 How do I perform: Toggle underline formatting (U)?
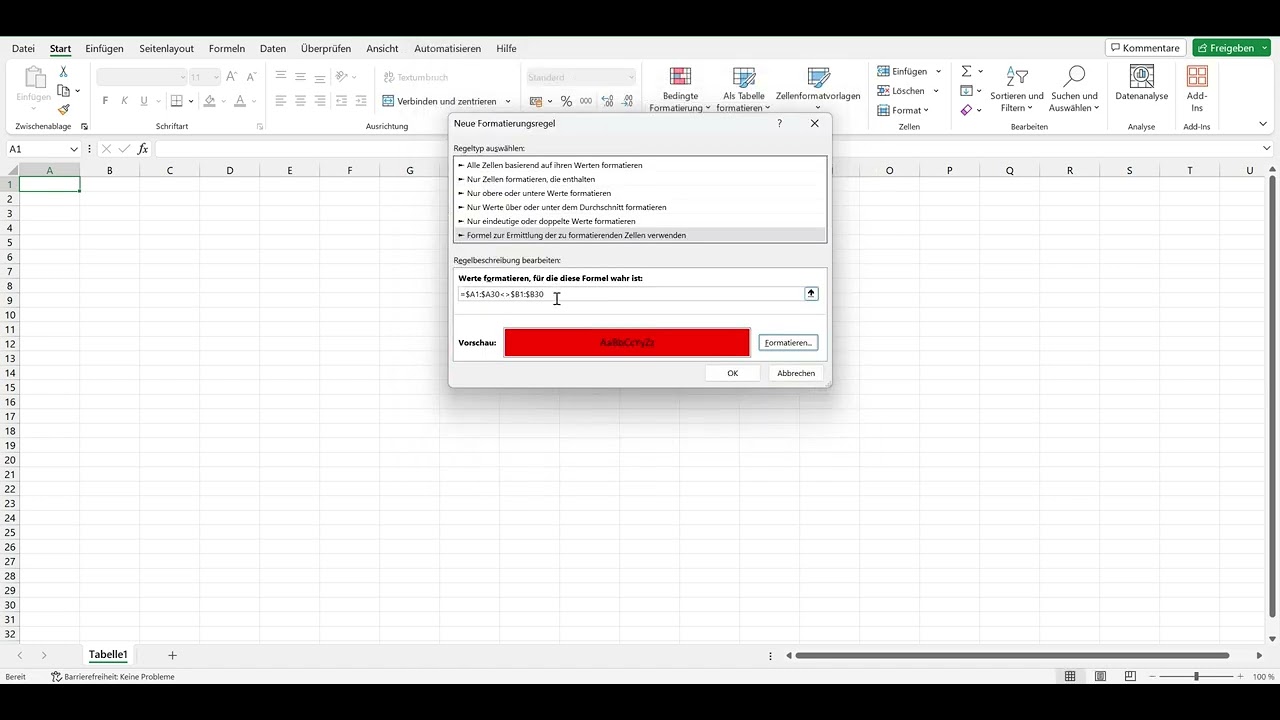point(144,101)
